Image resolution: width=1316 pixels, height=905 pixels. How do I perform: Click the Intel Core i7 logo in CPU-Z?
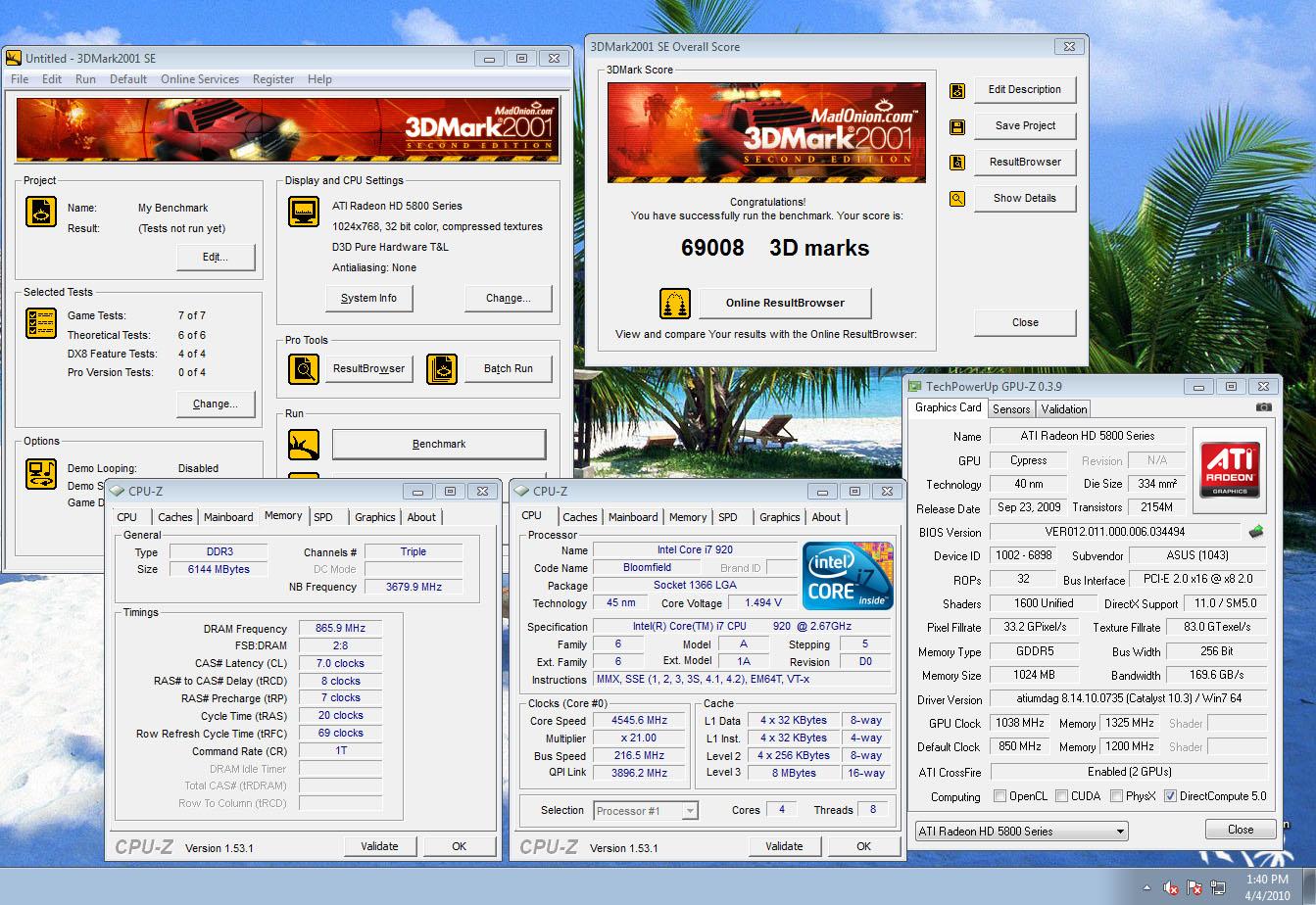pos(848,575)
